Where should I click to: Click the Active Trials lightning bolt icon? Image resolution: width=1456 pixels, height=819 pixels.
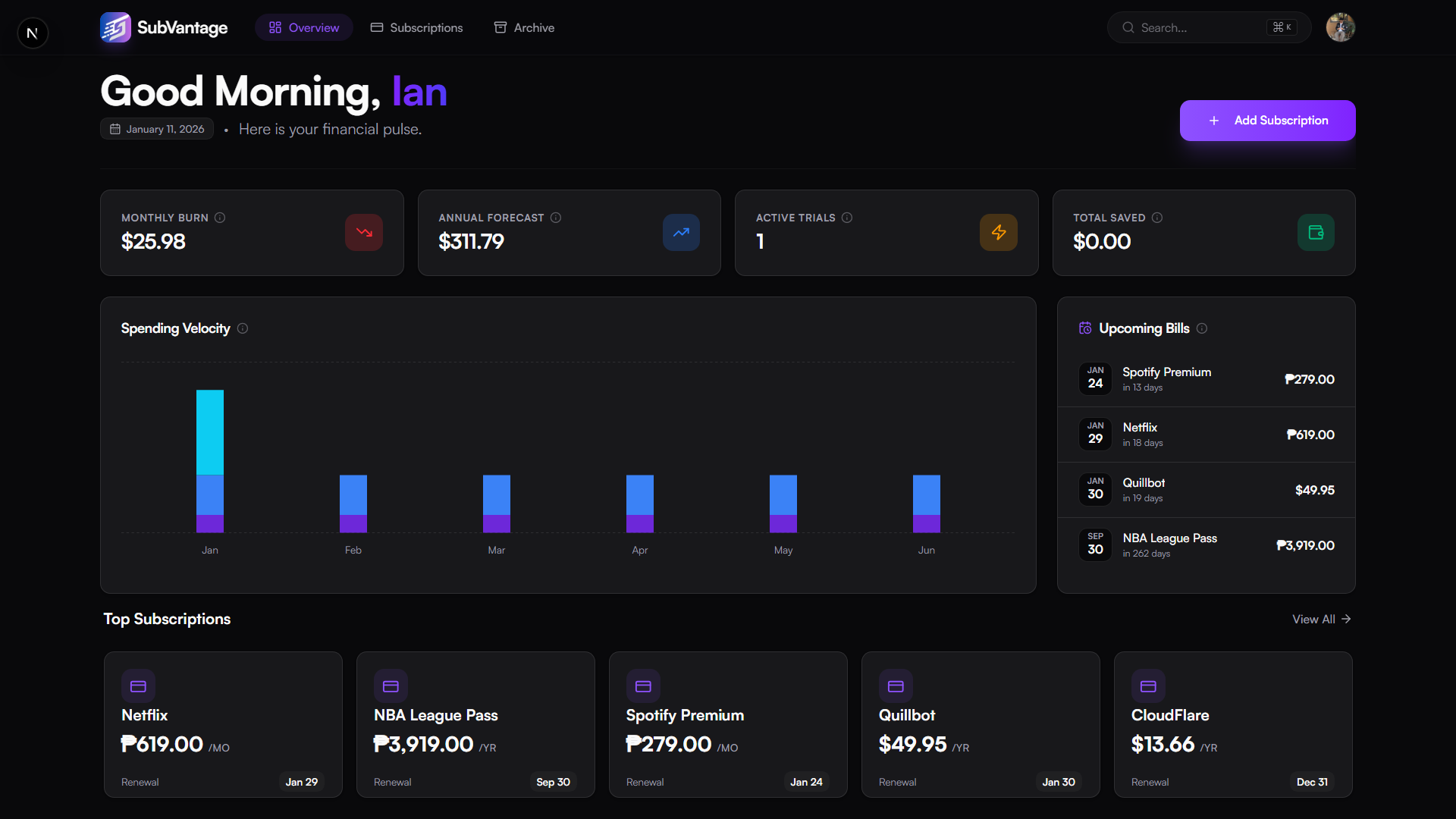click(x=998, y=232)
